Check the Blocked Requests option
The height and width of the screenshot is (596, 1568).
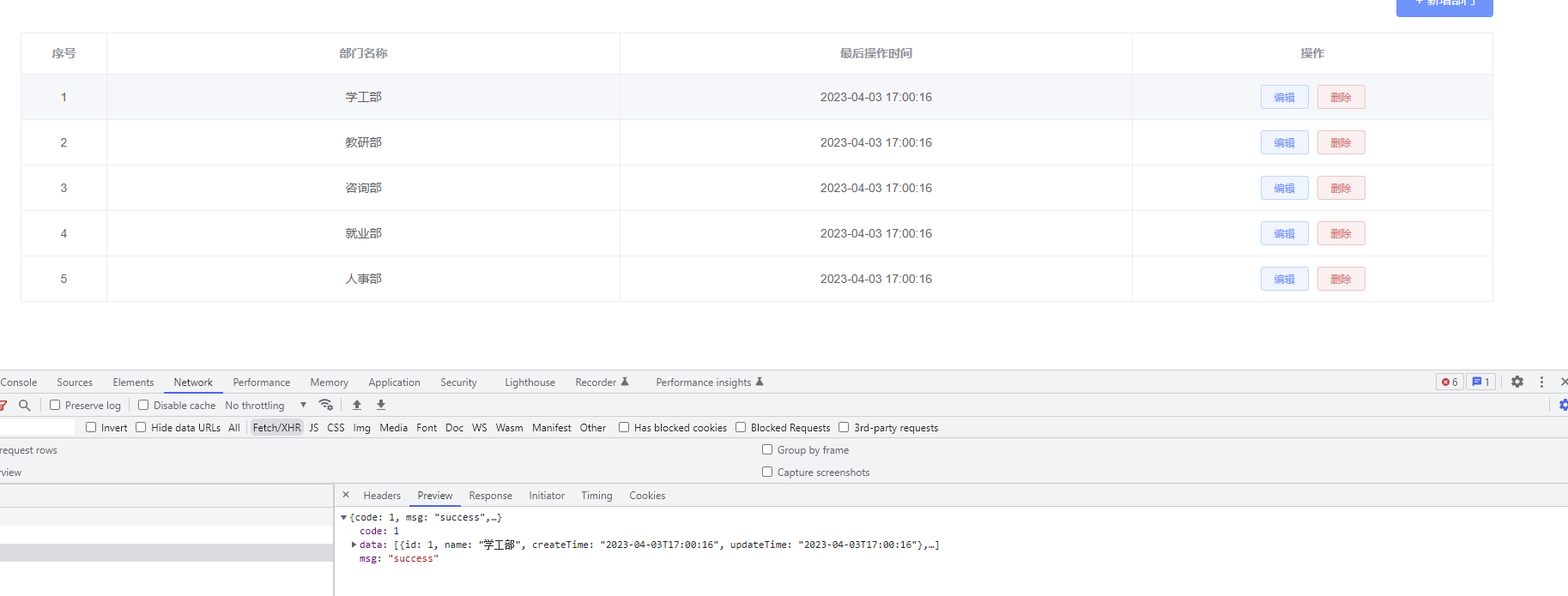click(741, 427)
